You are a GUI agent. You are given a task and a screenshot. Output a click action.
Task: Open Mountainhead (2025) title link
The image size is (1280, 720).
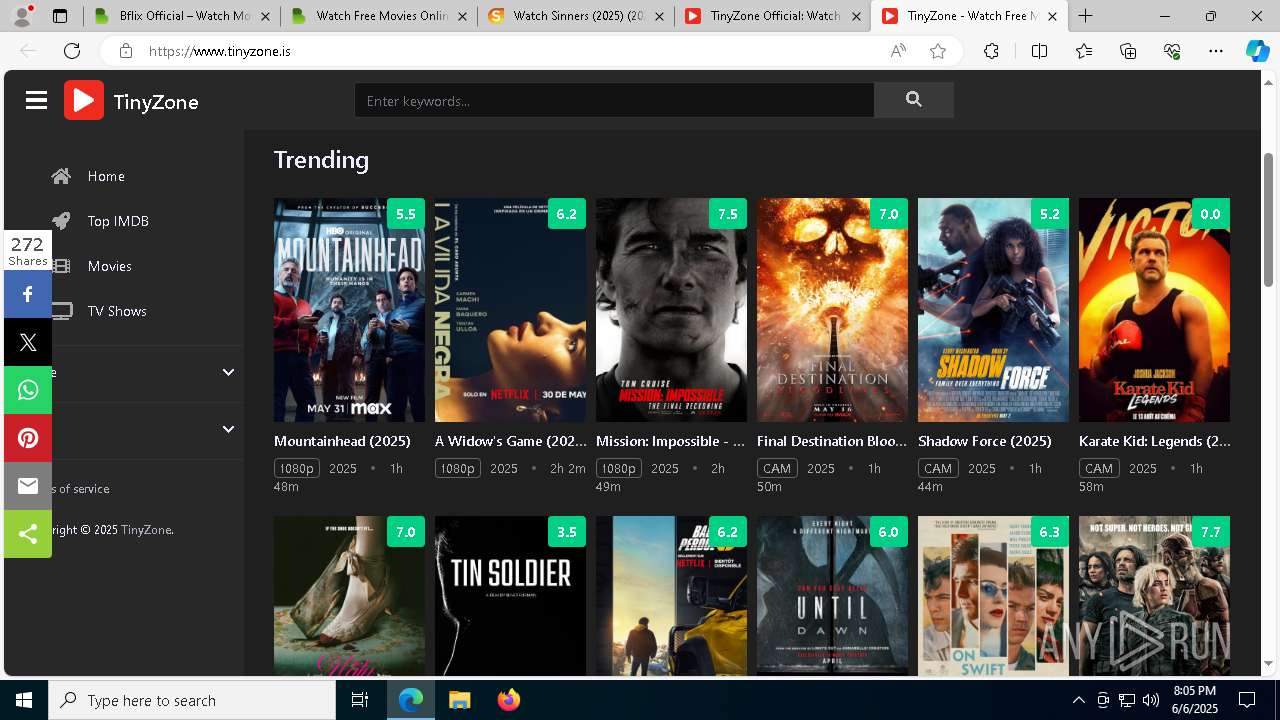342,441
